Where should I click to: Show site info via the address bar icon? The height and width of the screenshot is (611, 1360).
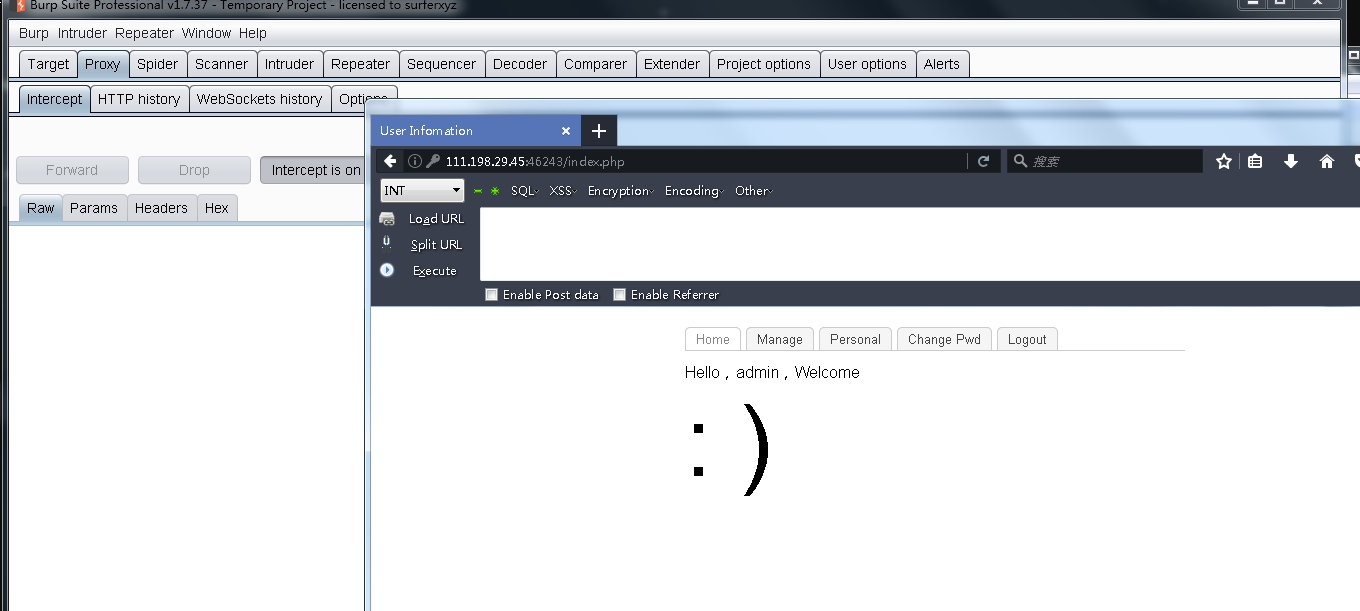[x=415, y=161]
